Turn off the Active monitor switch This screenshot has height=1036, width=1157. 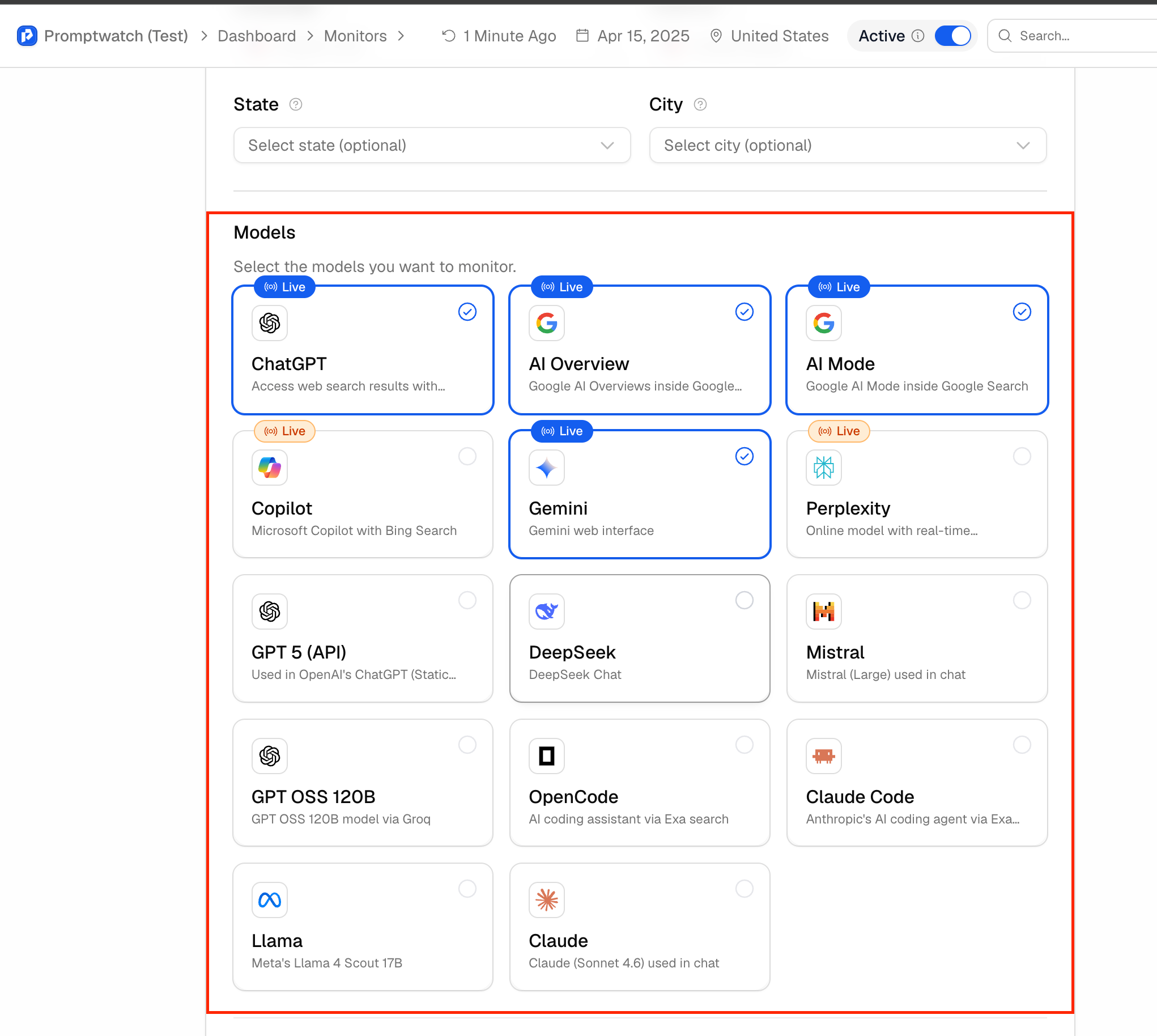pyautogui.click(x=953, y=36)
